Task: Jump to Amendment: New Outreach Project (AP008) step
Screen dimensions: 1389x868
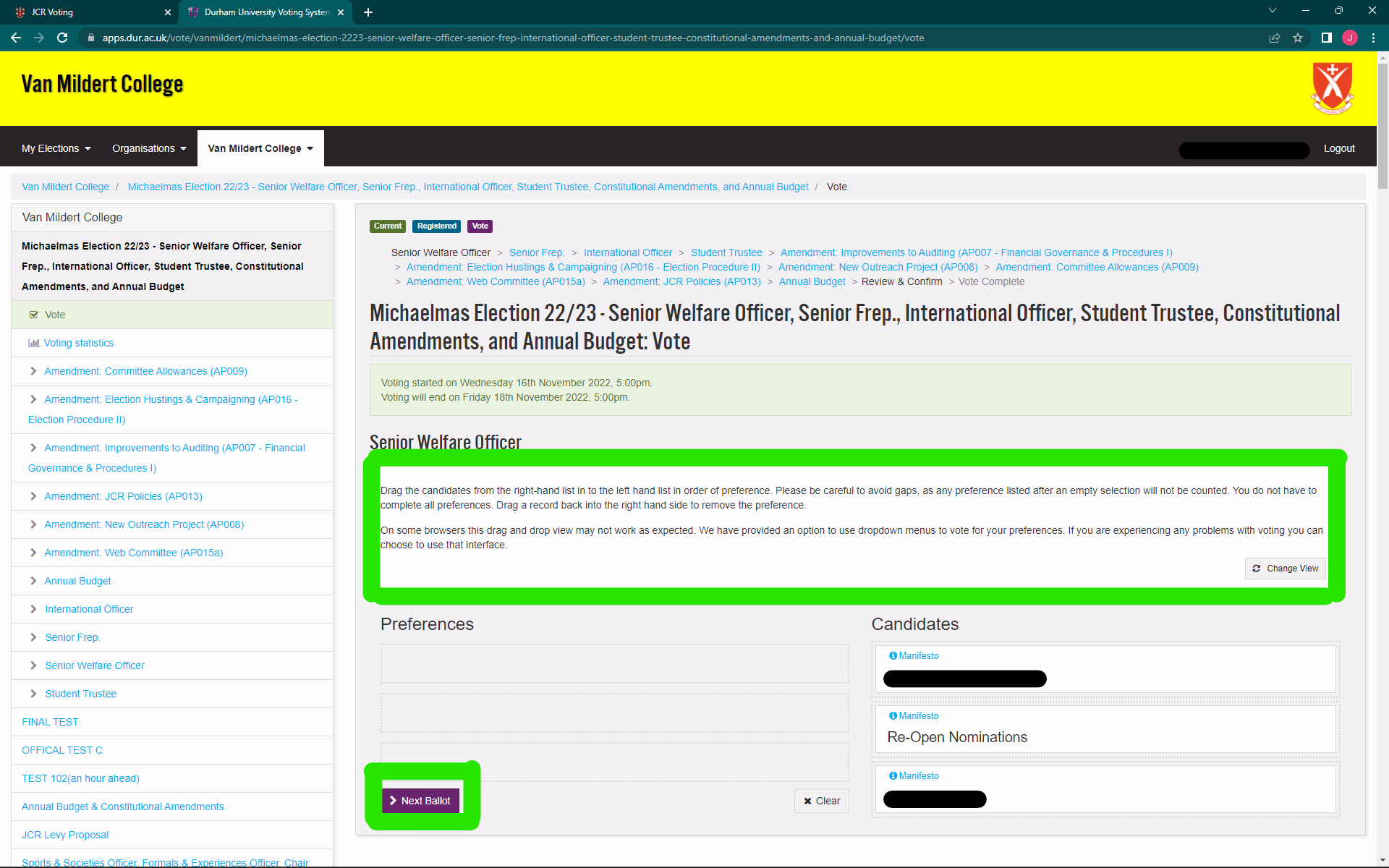Action: pos(878,267)
